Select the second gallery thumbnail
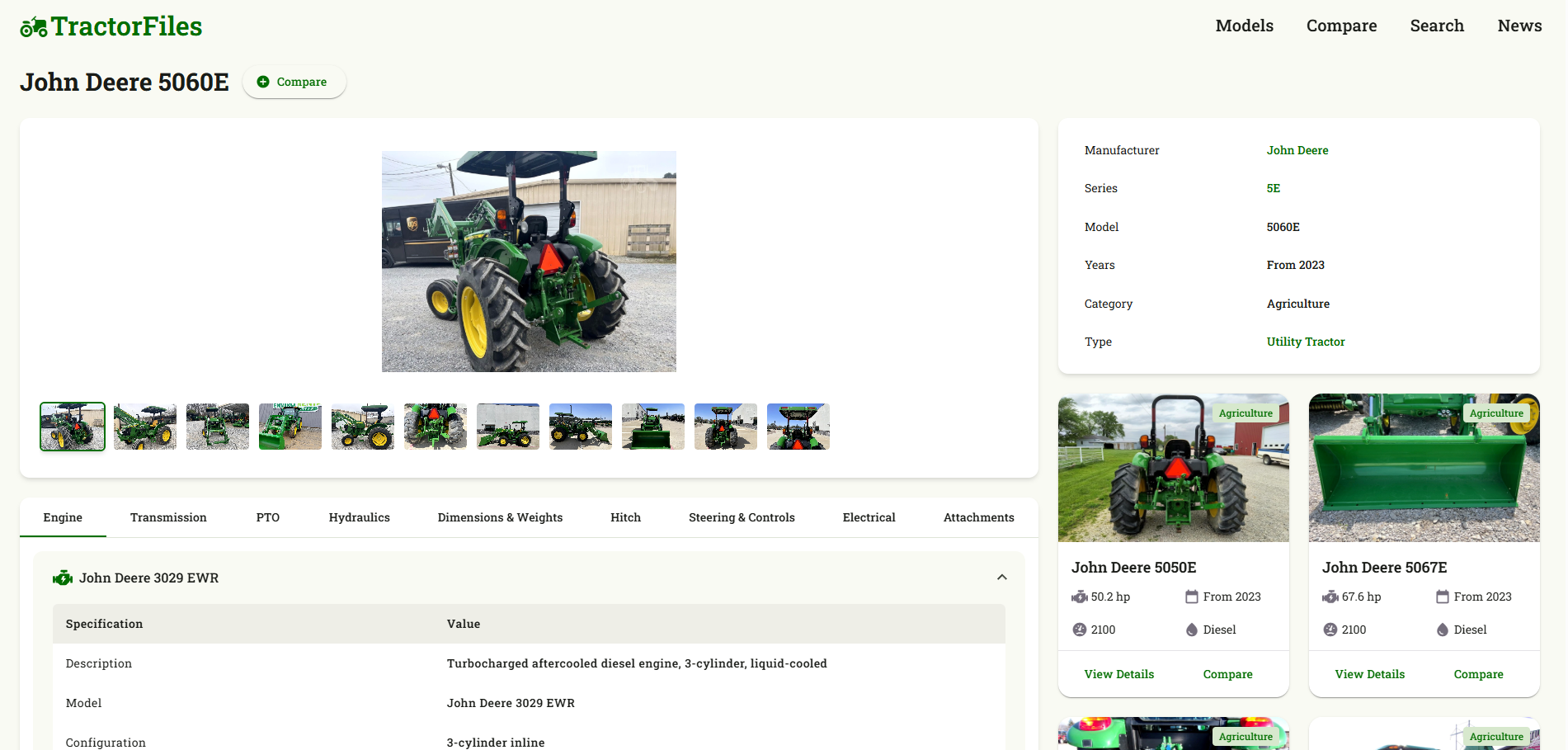This screenshot has width=1568, height=750. (145, 427)
